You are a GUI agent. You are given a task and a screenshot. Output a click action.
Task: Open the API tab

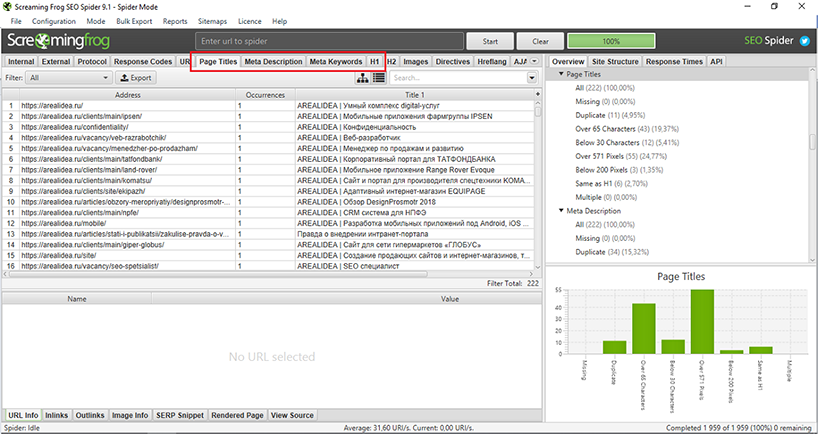point(716,62)
